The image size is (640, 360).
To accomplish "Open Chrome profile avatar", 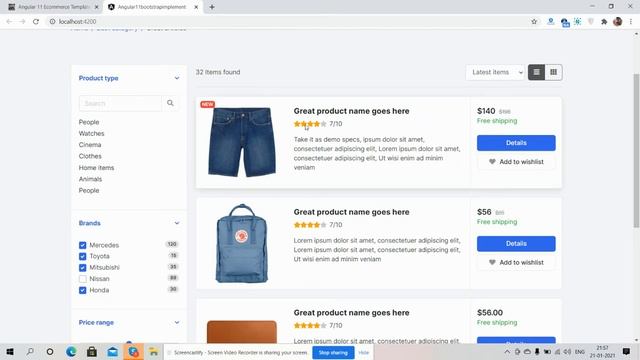I will pyautogui.click(x=618, y=22).
